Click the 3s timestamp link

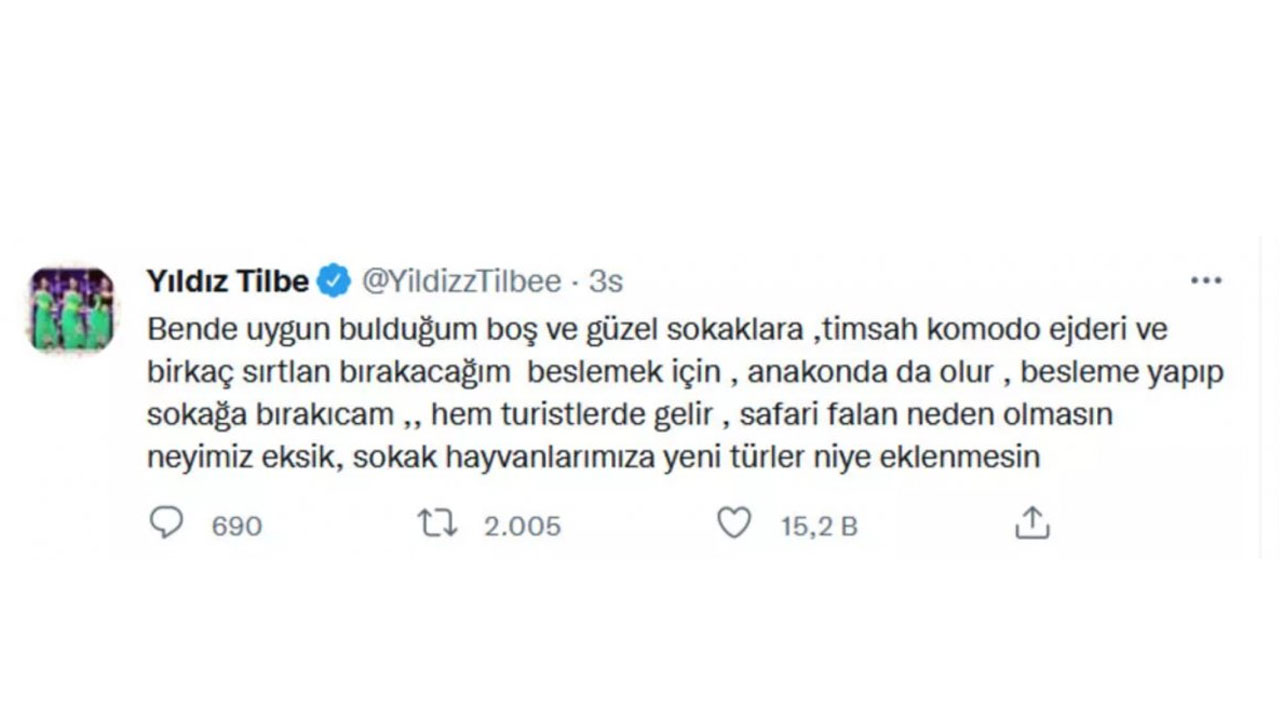pyautogui.click(x=604, y=281)
